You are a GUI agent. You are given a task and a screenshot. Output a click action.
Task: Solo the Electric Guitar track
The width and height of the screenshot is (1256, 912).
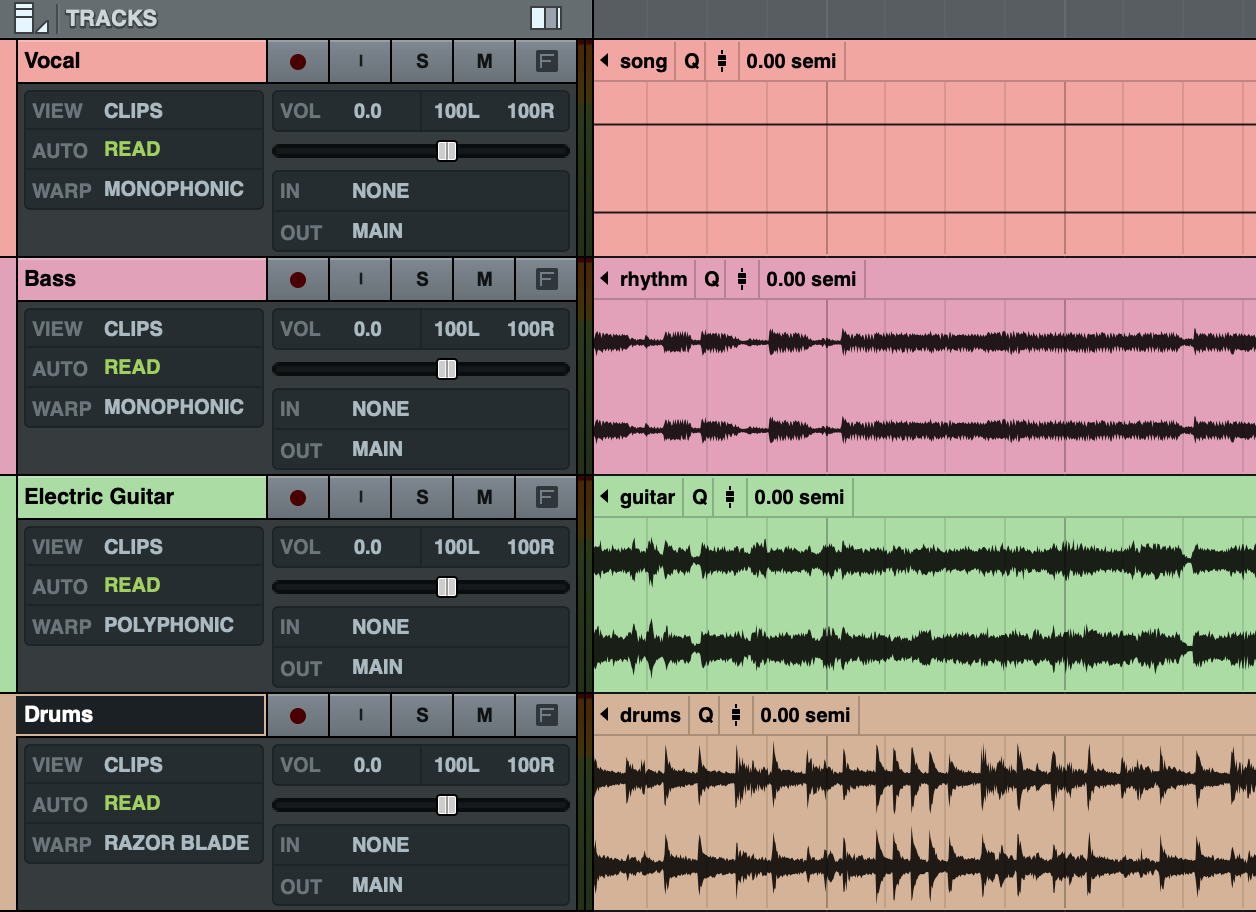pos(422,497)
